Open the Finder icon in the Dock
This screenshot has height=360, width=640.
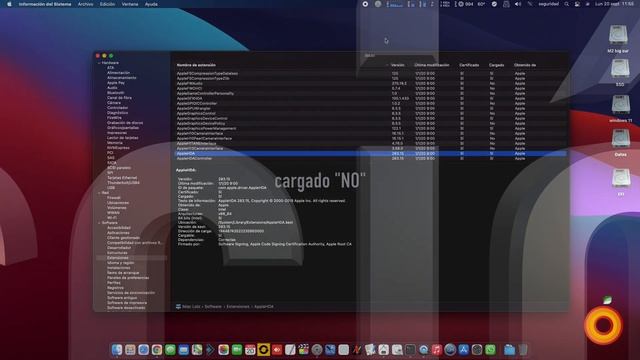coord(117,350)
